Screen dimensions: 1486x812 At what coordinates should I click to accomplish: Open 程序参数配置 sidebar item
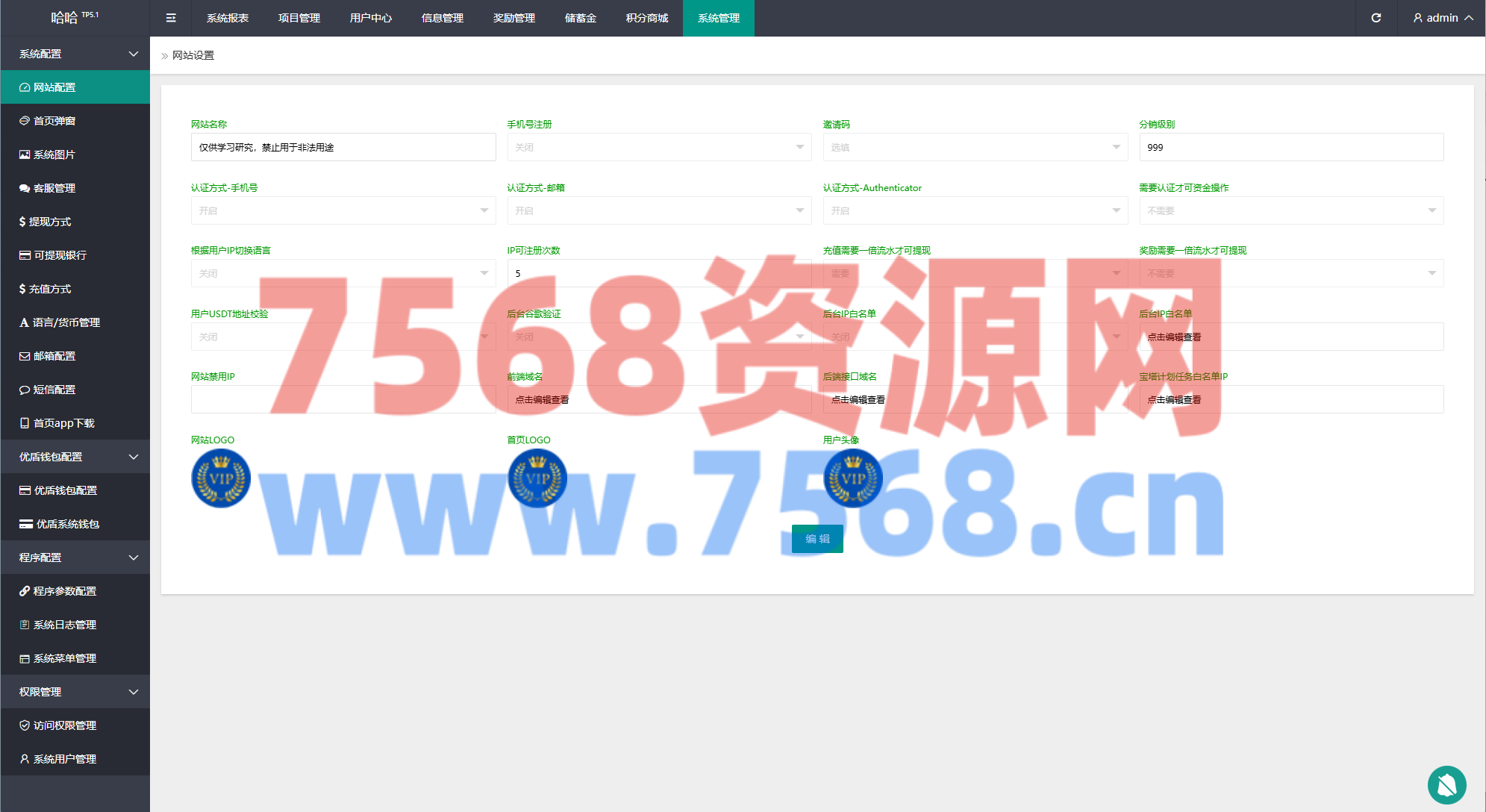click(x=65, y=591)
